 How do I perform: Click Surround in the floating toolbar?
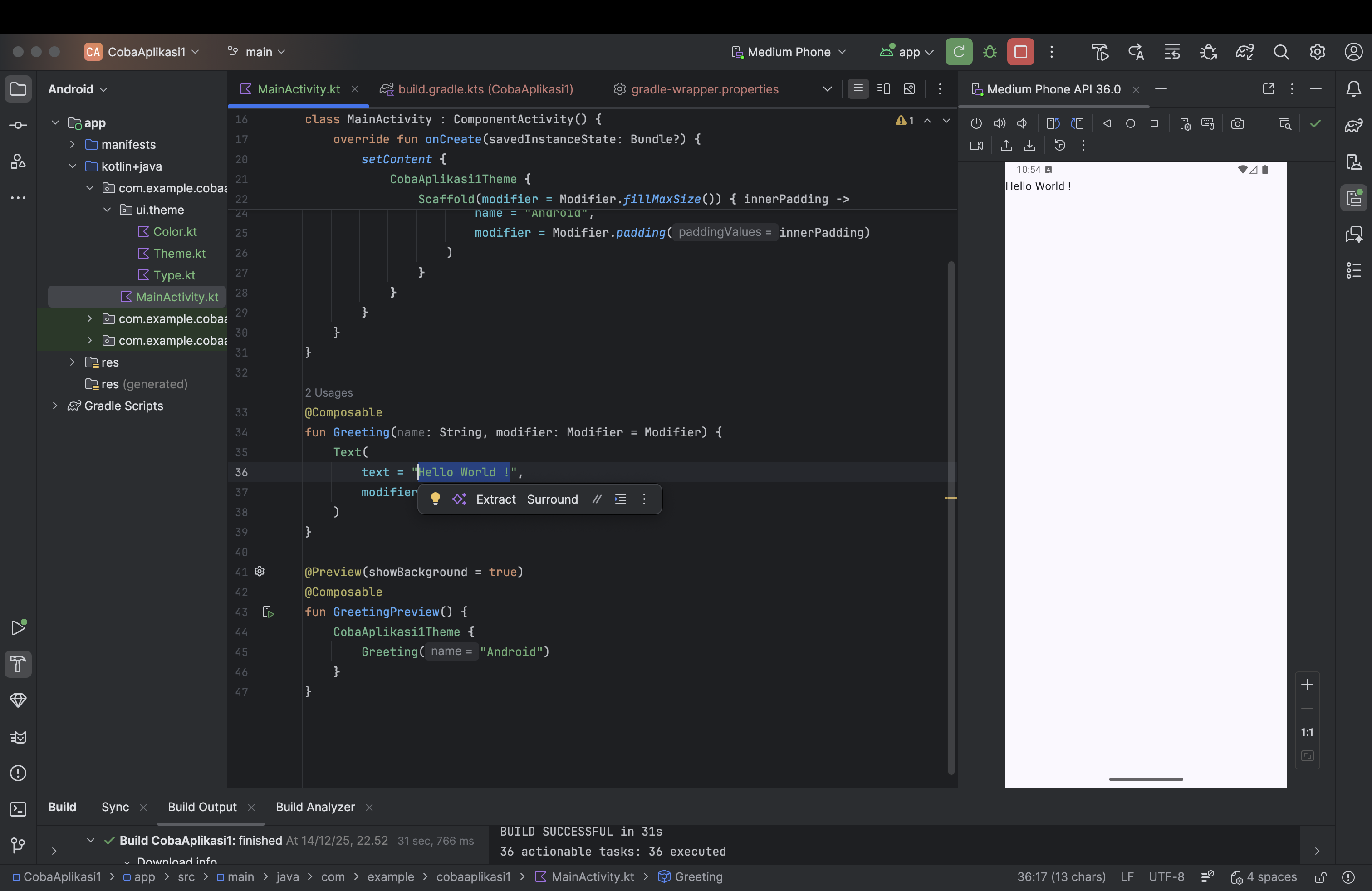[x=552, y=499]
